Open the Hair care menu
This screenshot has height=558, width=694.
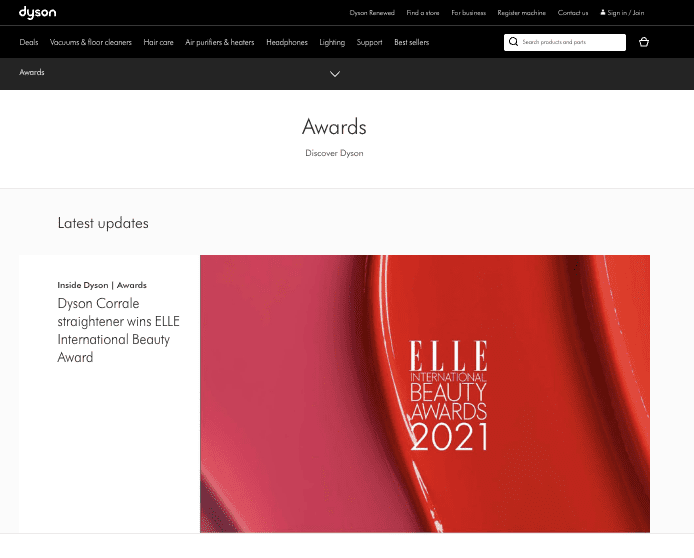158,42
